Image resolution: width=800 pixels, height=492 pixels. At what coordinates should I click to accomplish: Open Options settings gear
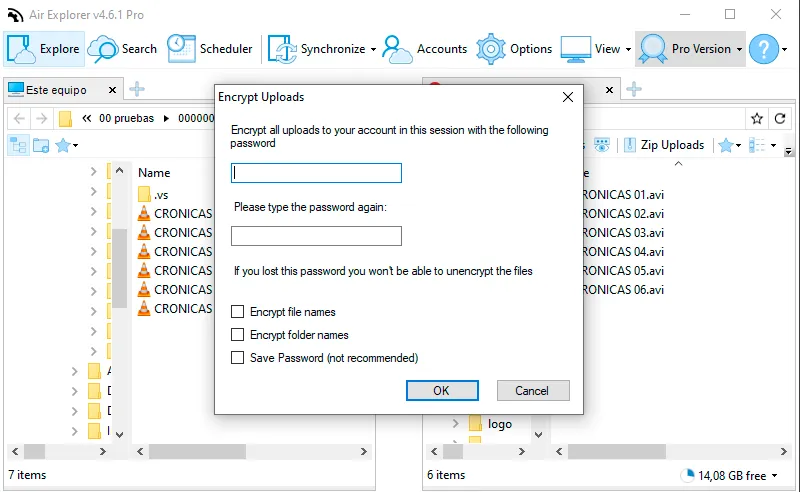point(514,49)
